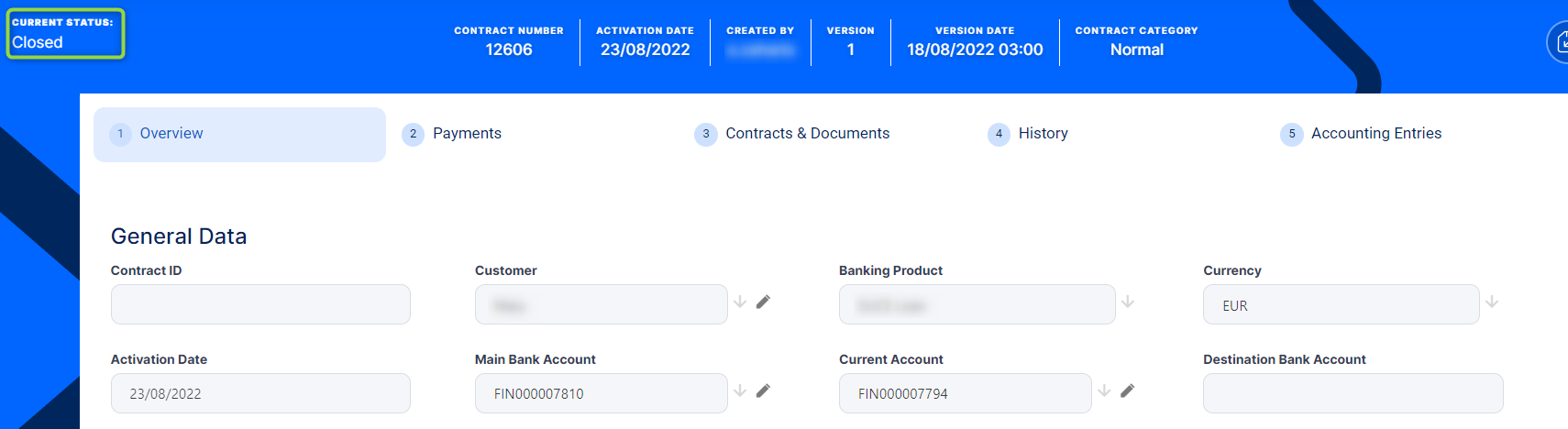Viewport: 1568px width, 429px height.
Task: Expand the Currency dropdown arrow
Action: pyautogui.click(x=1492, y=302)
